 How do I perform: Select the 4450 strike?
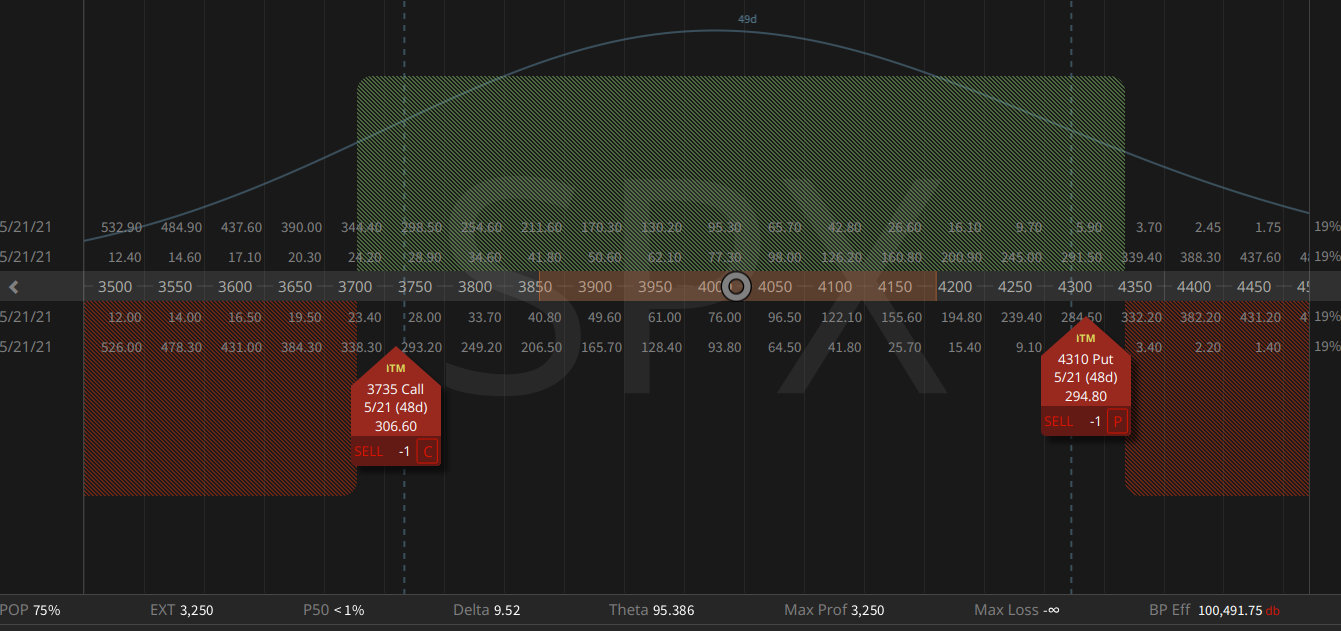click(1255, 287)
